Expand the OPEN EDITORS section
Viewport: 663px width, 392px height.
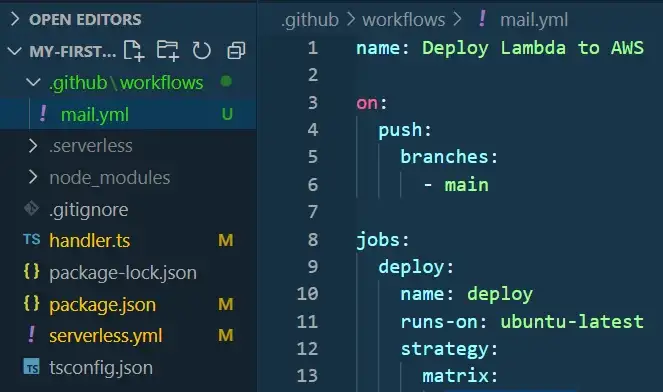point(15,19)
